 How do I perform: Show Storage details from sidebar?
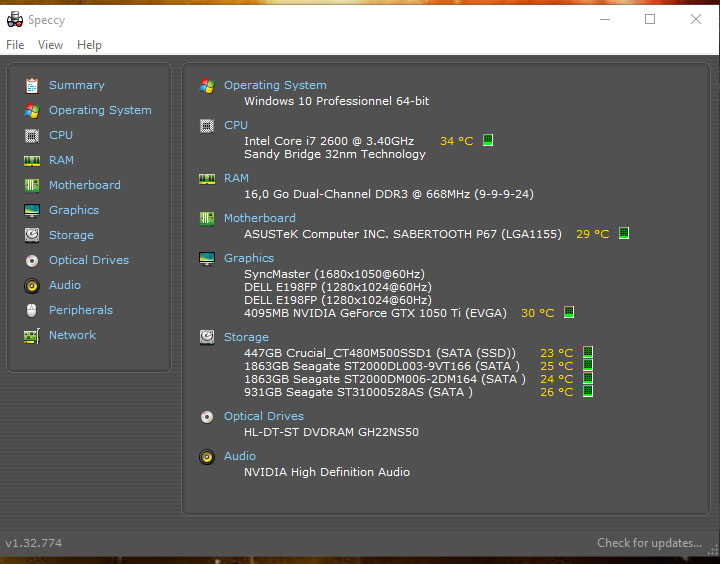(71, 235)
